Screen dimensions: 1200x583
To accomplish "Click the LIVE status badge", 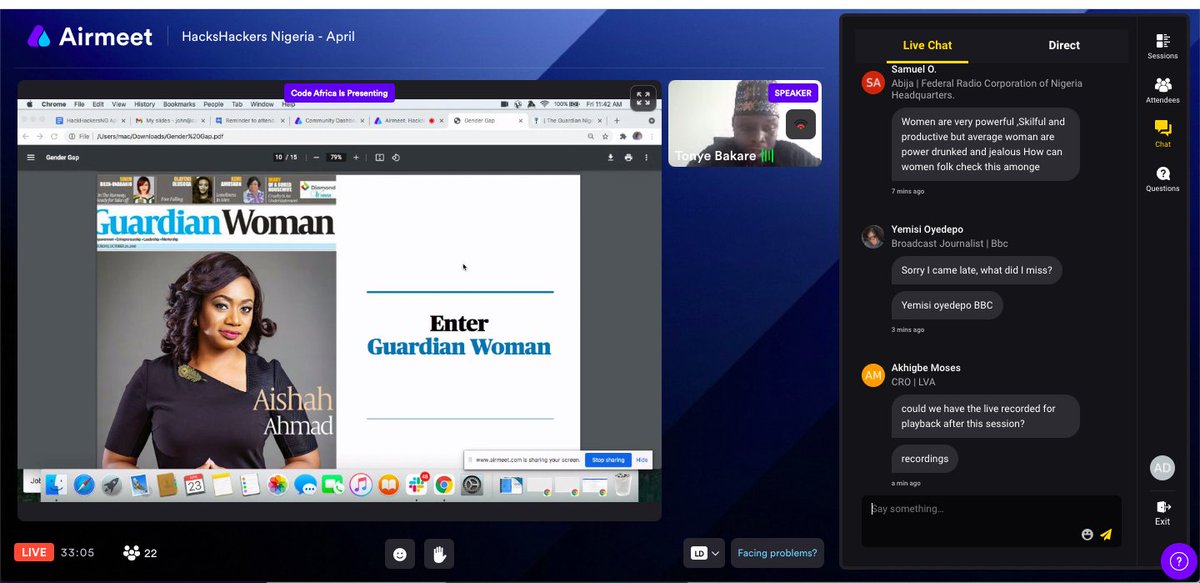I will [34, 553].
